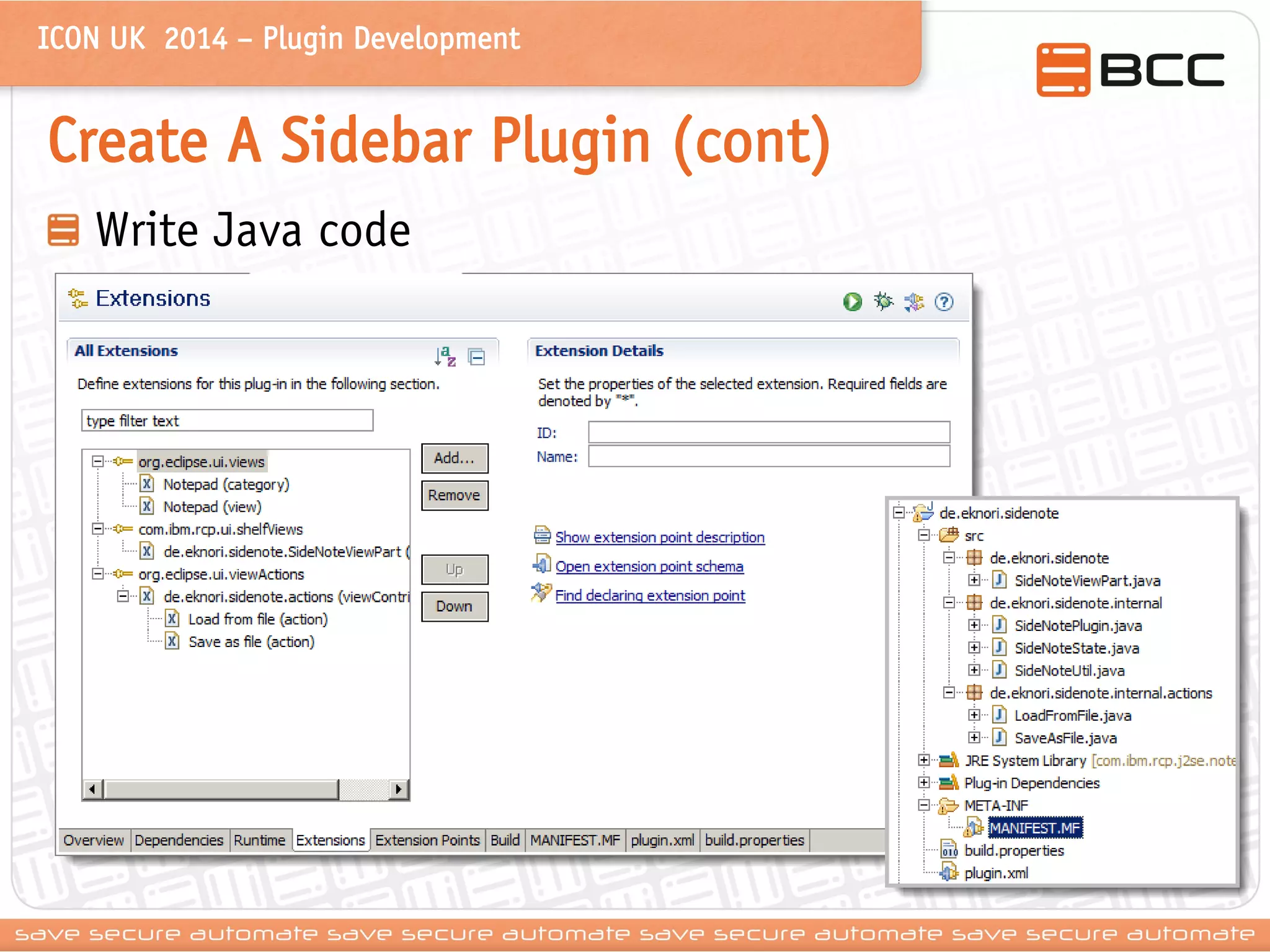Viewport: 1270px width, 952px height.
Task: Collapse the de.eknori.sidenote project root
Action: (899, 513)
